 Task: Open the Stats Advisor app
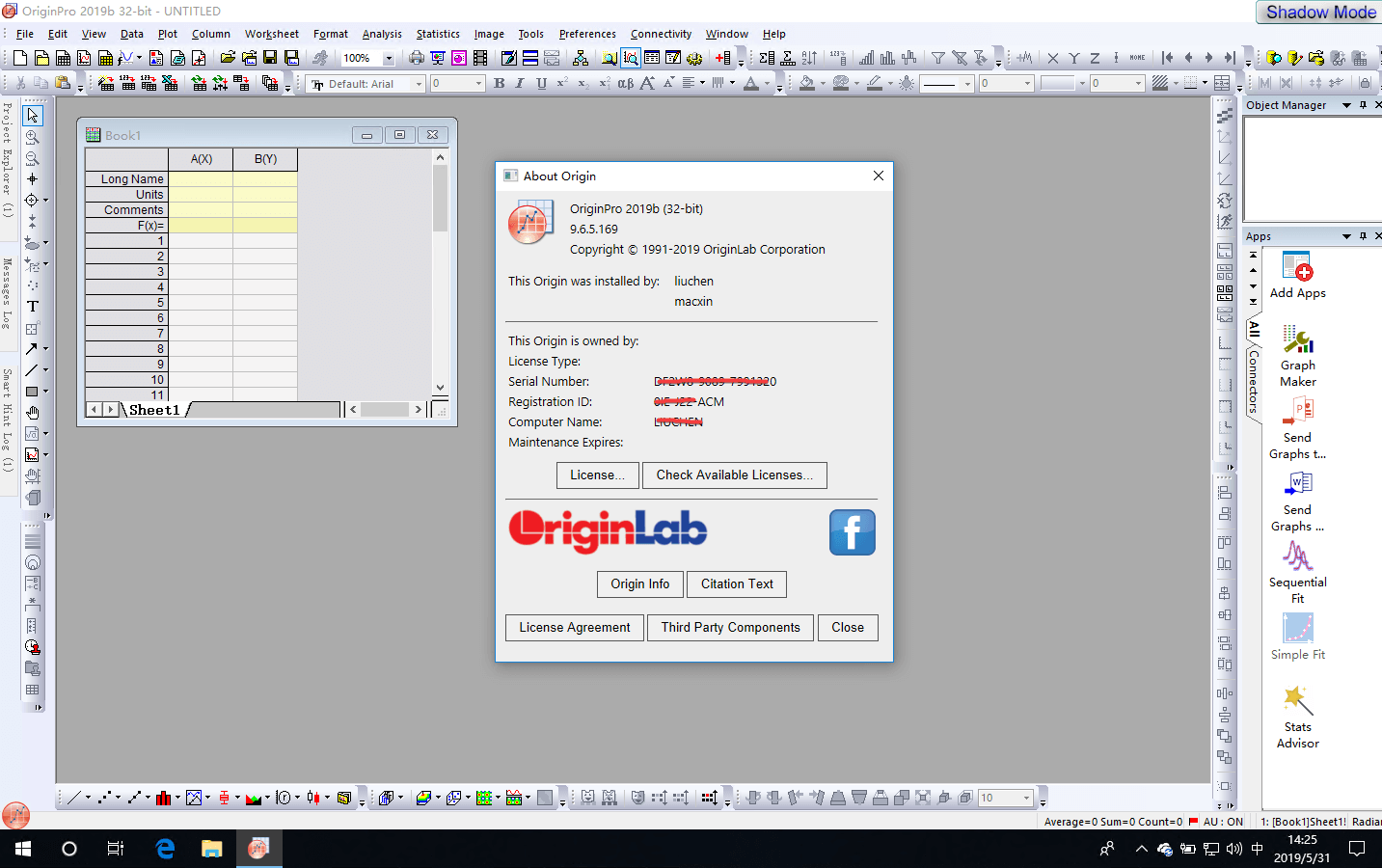1298,717
